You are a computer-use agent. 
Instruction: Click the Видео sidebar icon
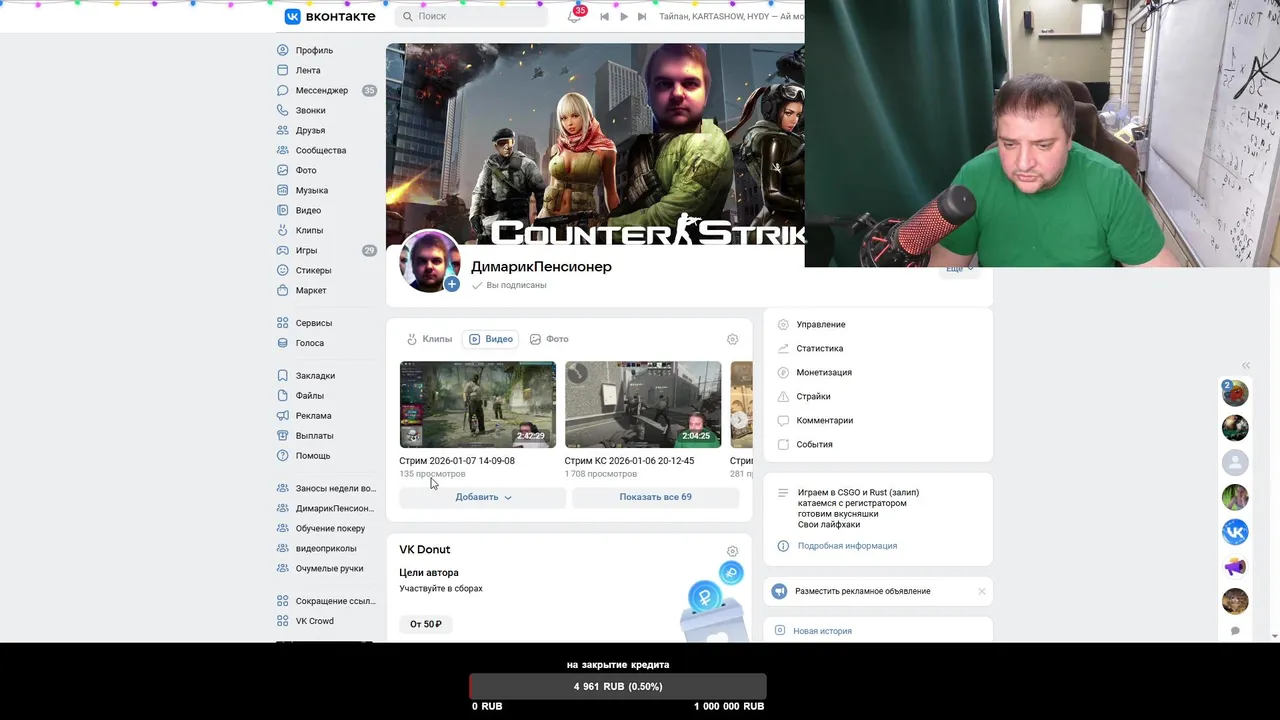(x=283, y=210)
